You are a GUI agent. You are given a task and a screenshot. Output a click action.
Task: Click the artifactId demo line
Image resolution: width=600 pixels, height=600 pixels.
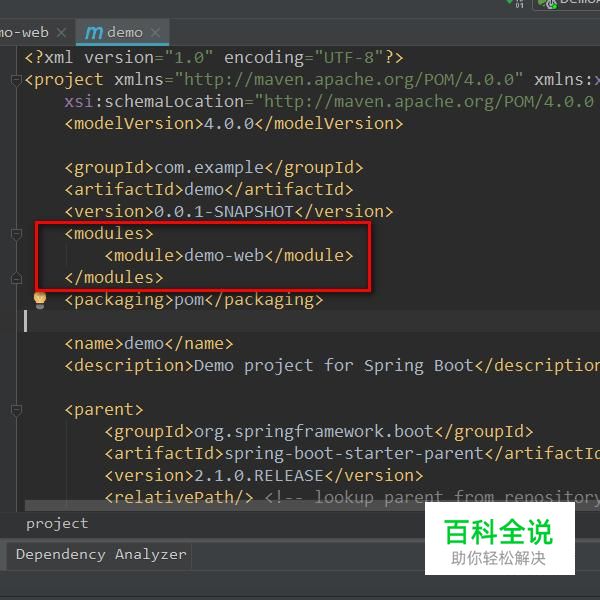(209, 189)
